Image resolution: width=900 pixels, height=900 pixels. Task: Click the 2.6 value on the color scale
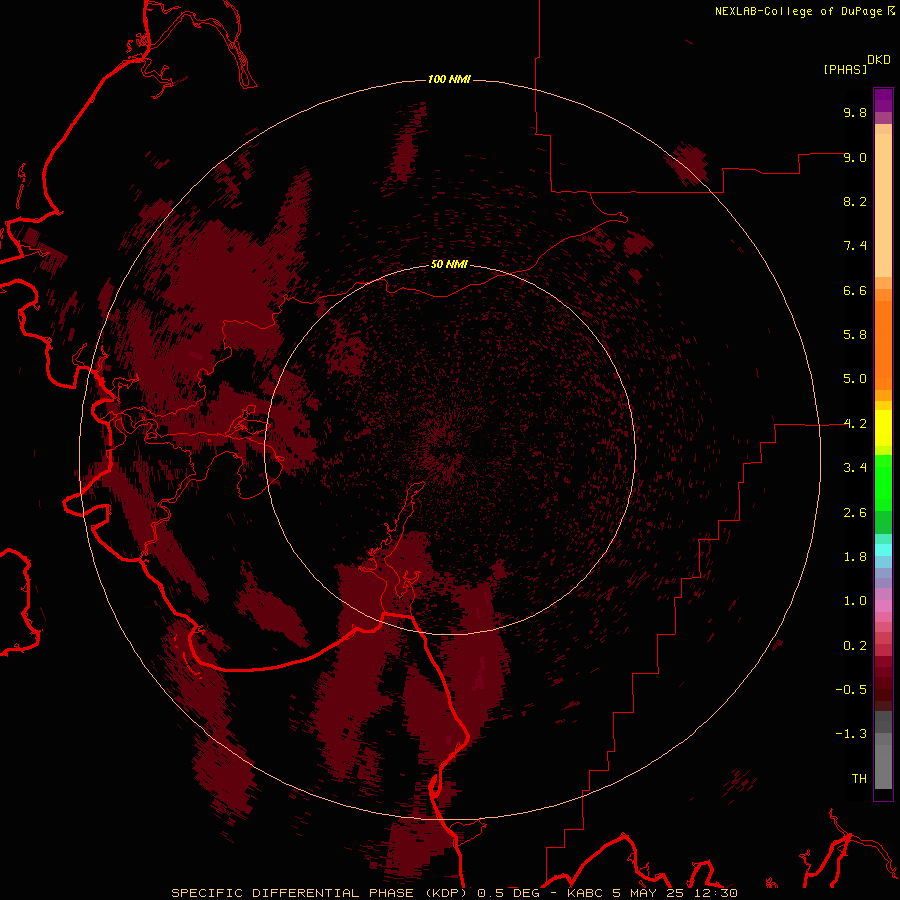tap(855, 513)
